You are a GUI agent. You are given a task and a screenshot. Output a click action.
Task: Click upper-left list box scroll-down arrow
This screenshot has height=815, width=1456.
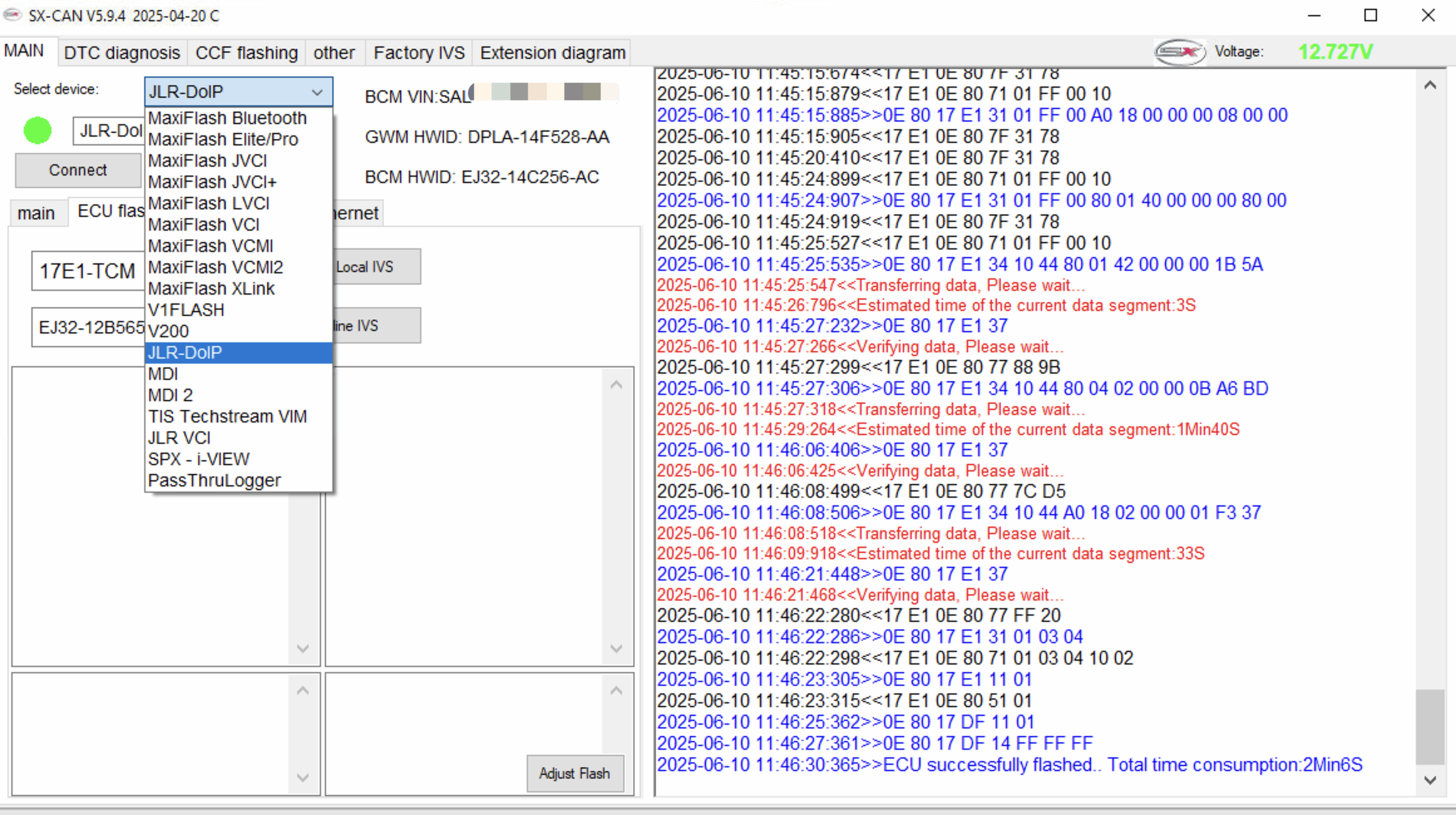(x=303, y=648)
